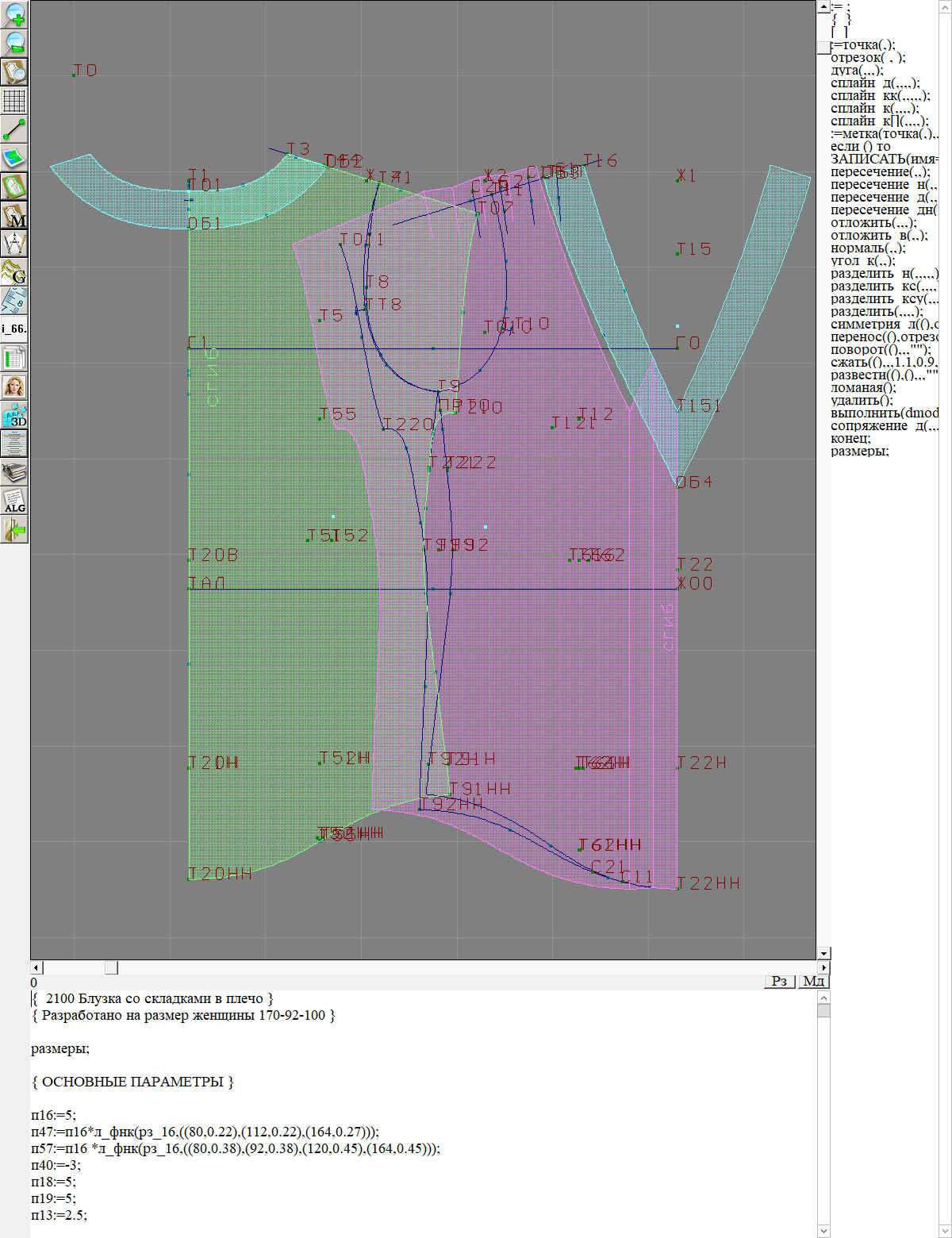Screen dimensions: 952x1238
Task: Toggle the grid display icon
Action: click(x=15, y=101)
